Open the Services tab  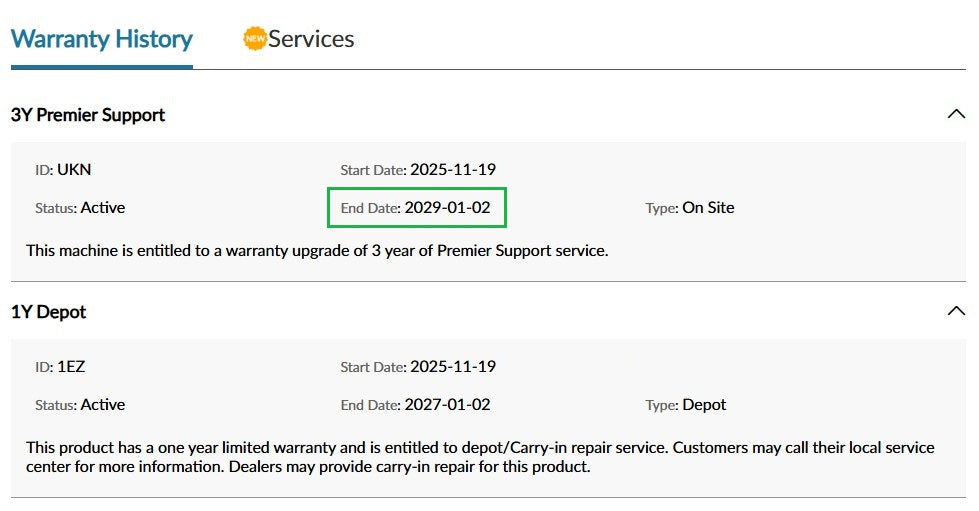(x=310, y=40)
